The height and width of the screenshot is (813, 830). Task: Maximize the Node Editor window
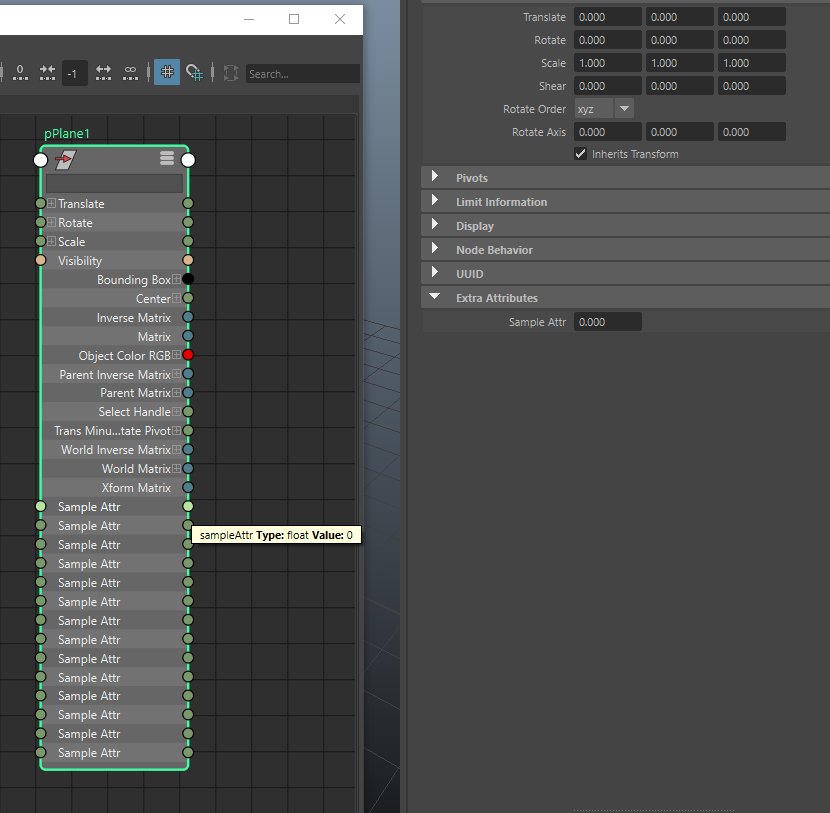(x=294, y=20)
